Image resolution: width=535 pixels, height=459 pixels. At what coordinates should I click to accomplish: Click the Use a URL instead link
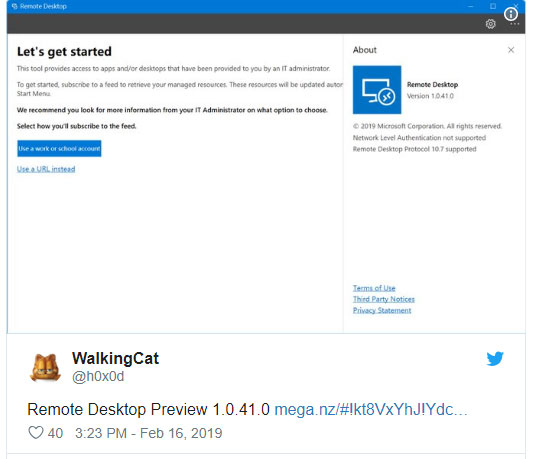tap(46, 169)
